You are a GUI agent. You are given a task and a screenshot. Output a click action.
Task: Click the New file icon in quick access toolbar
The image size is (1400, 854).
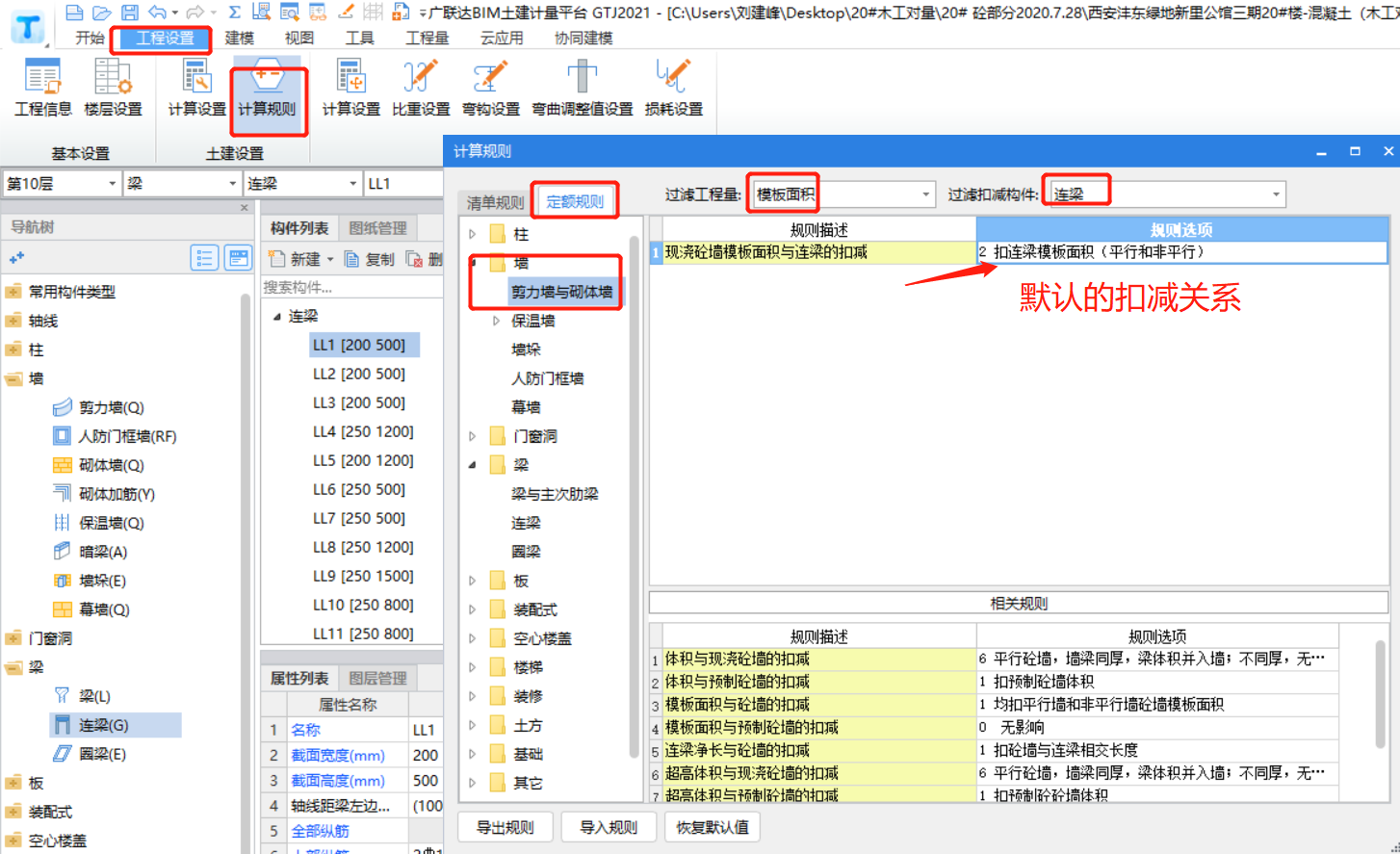point(74,13)
